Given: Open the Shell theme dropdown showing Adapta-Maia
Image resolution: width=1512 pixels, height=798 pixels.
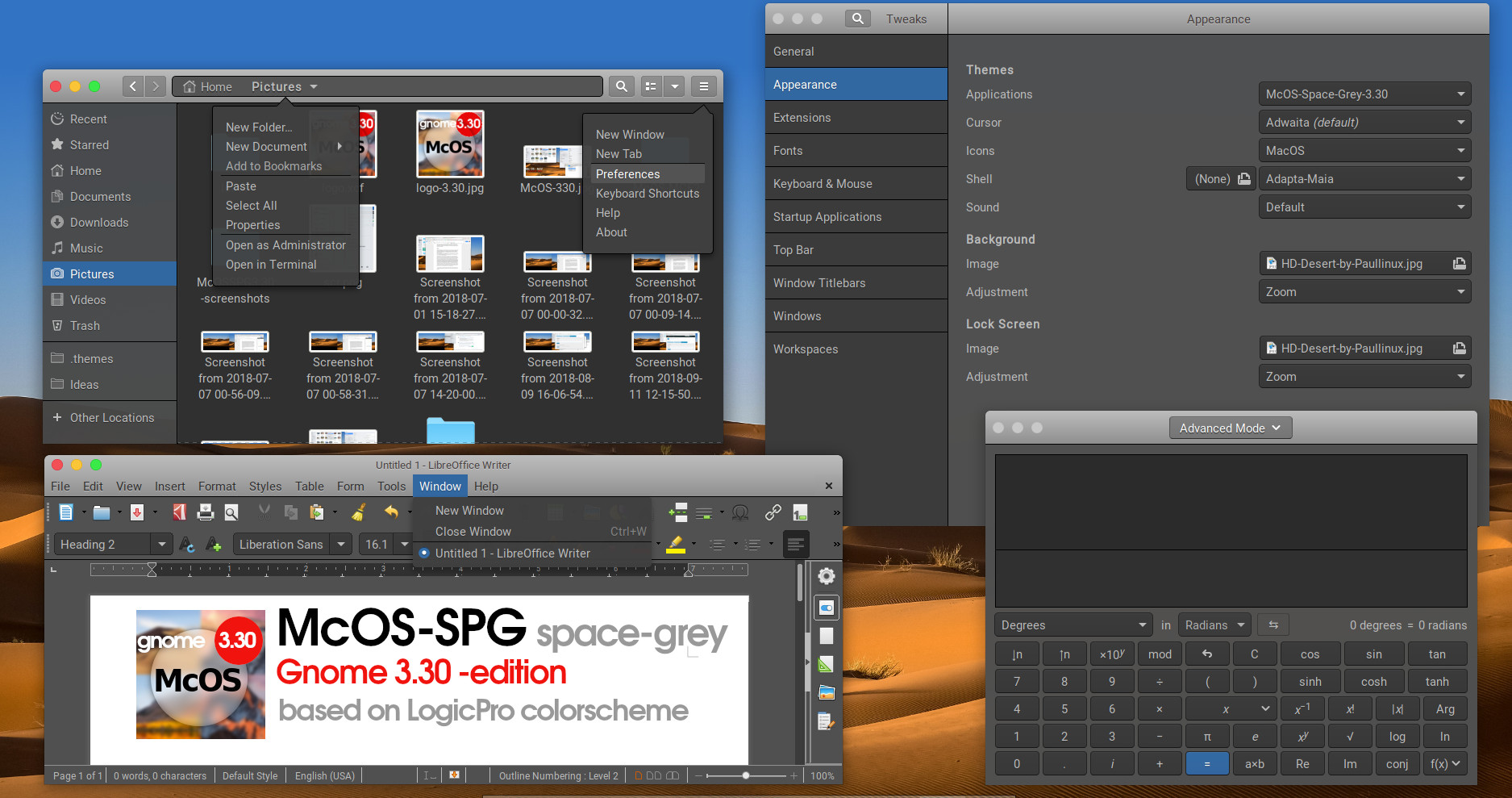Looking at the screenshot, I should click(1364, 179).
